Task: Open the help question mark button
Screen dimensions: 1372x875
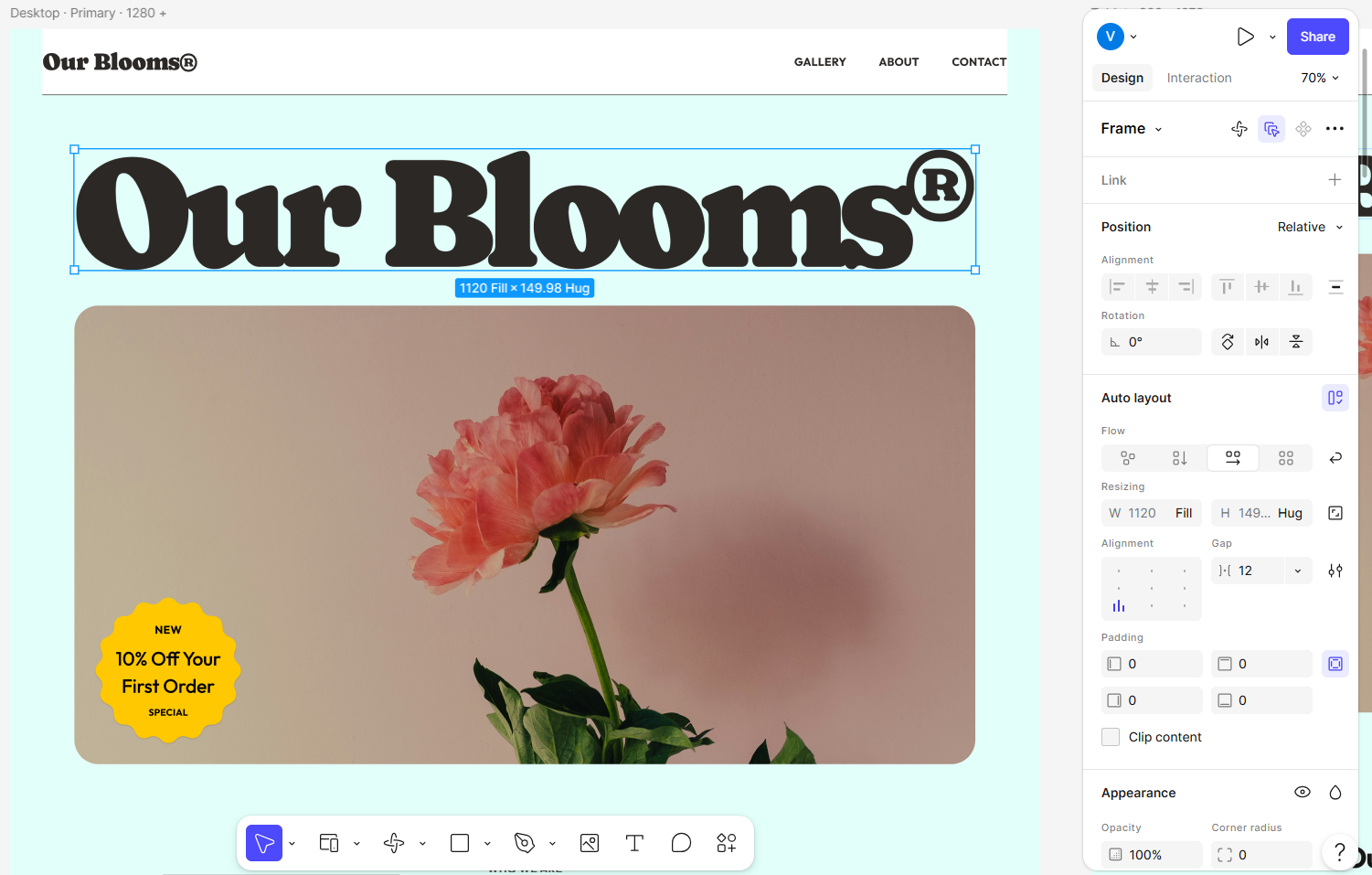Action: pos(1340,852)
